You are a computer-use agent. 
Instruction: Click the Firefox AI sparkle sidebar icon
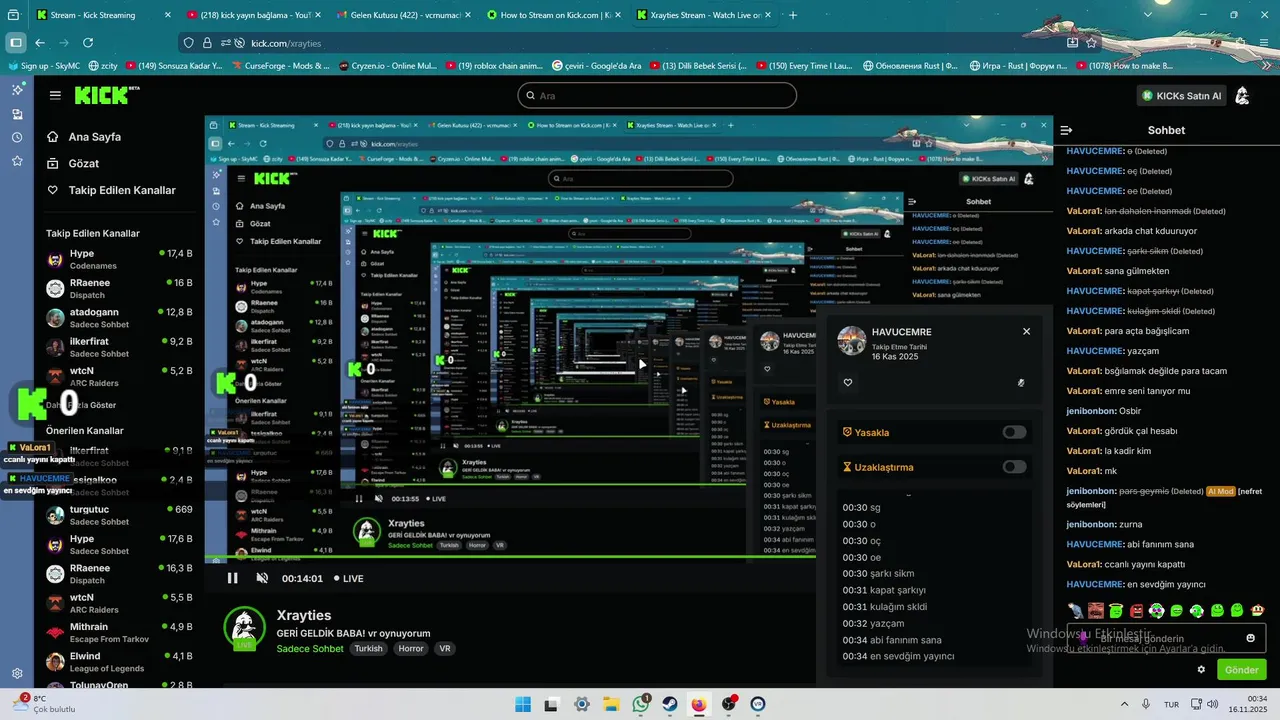17,90
